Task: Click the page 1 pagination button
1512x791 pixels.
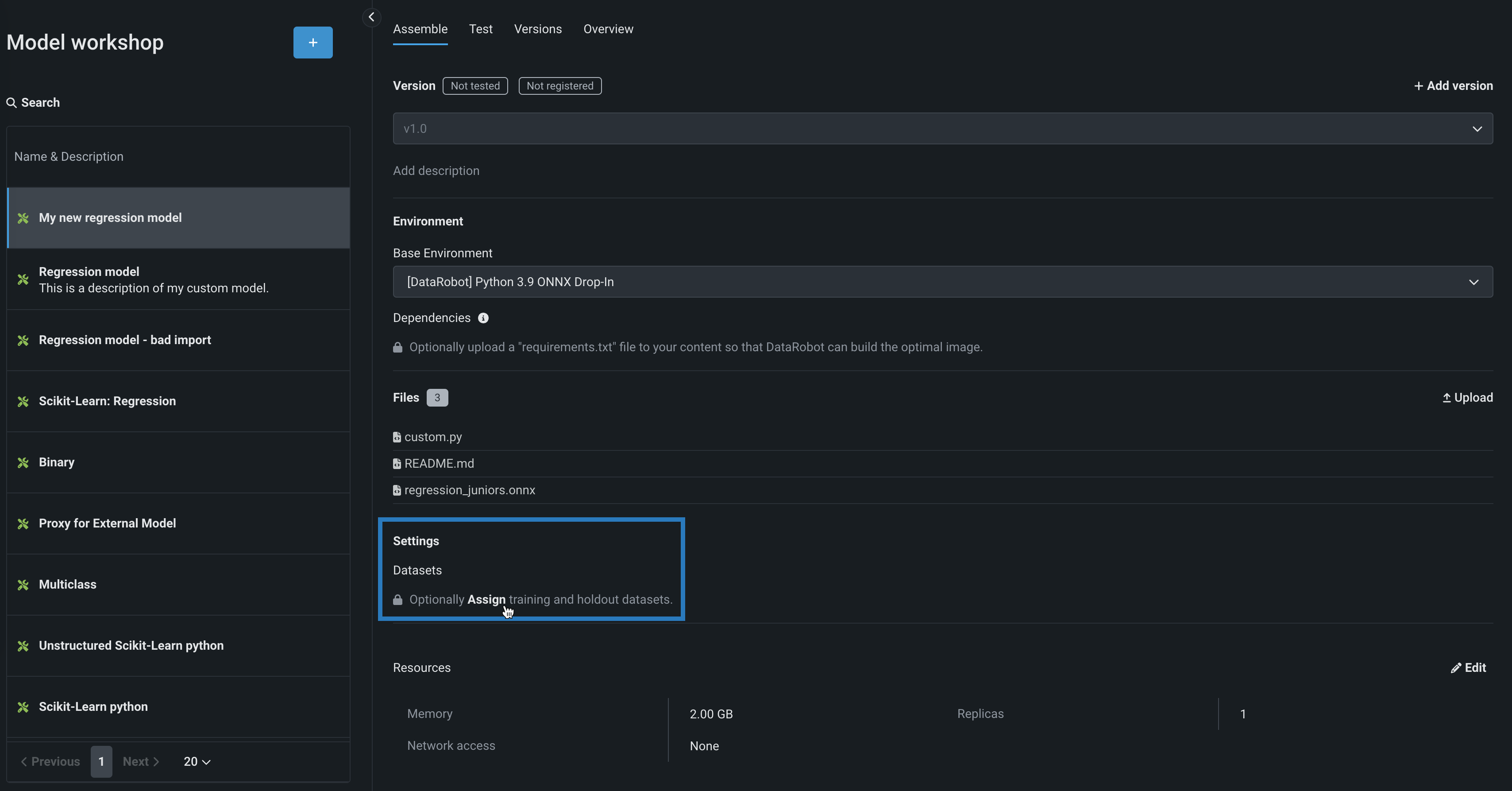Action: pos(101,762)
